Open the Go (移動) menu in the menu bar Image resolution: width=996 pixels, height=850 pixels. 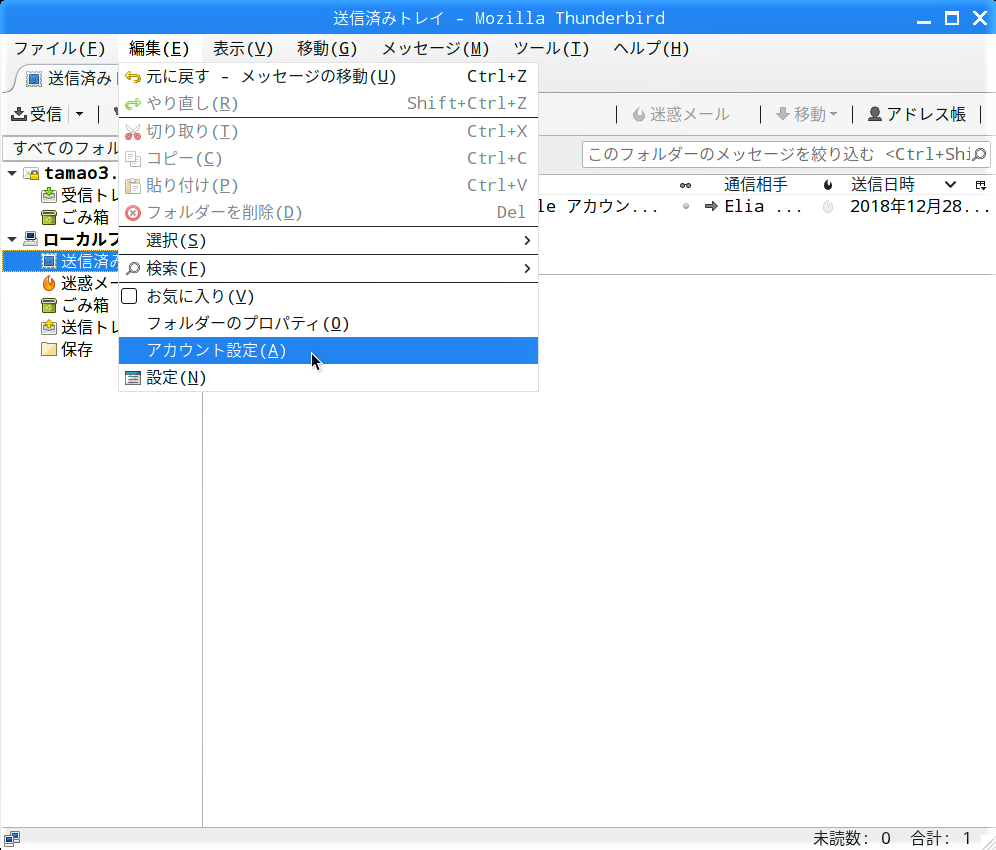pyautogui.click(x=326, y=48)
